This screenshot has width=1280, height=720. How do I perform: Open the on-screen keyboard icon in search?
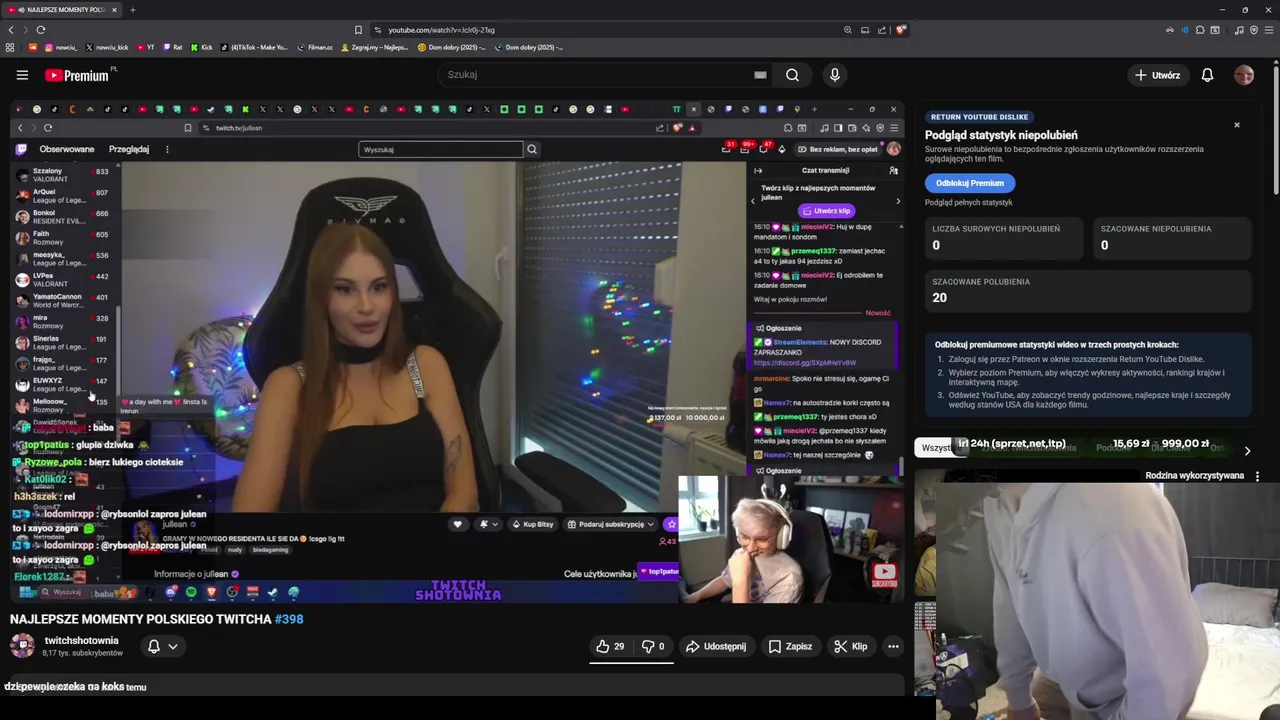[x=760, y=75]
